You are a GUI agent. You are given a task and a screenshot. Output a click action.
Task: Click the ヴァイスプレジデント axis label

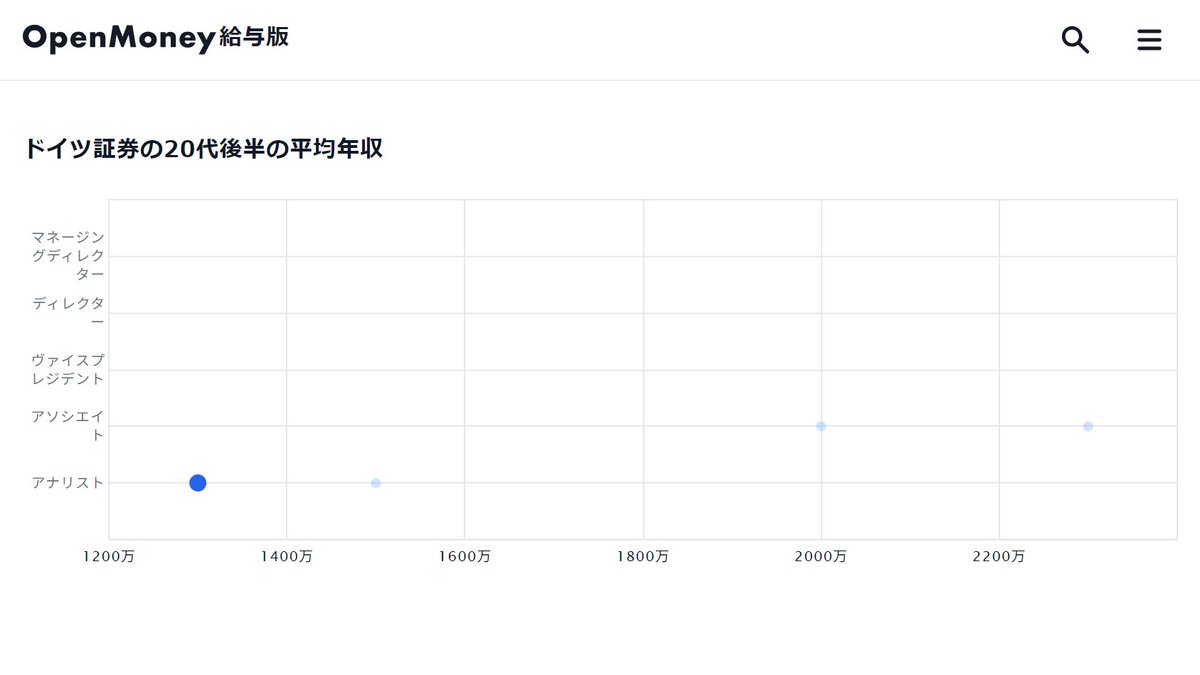[x=67, y=369]
